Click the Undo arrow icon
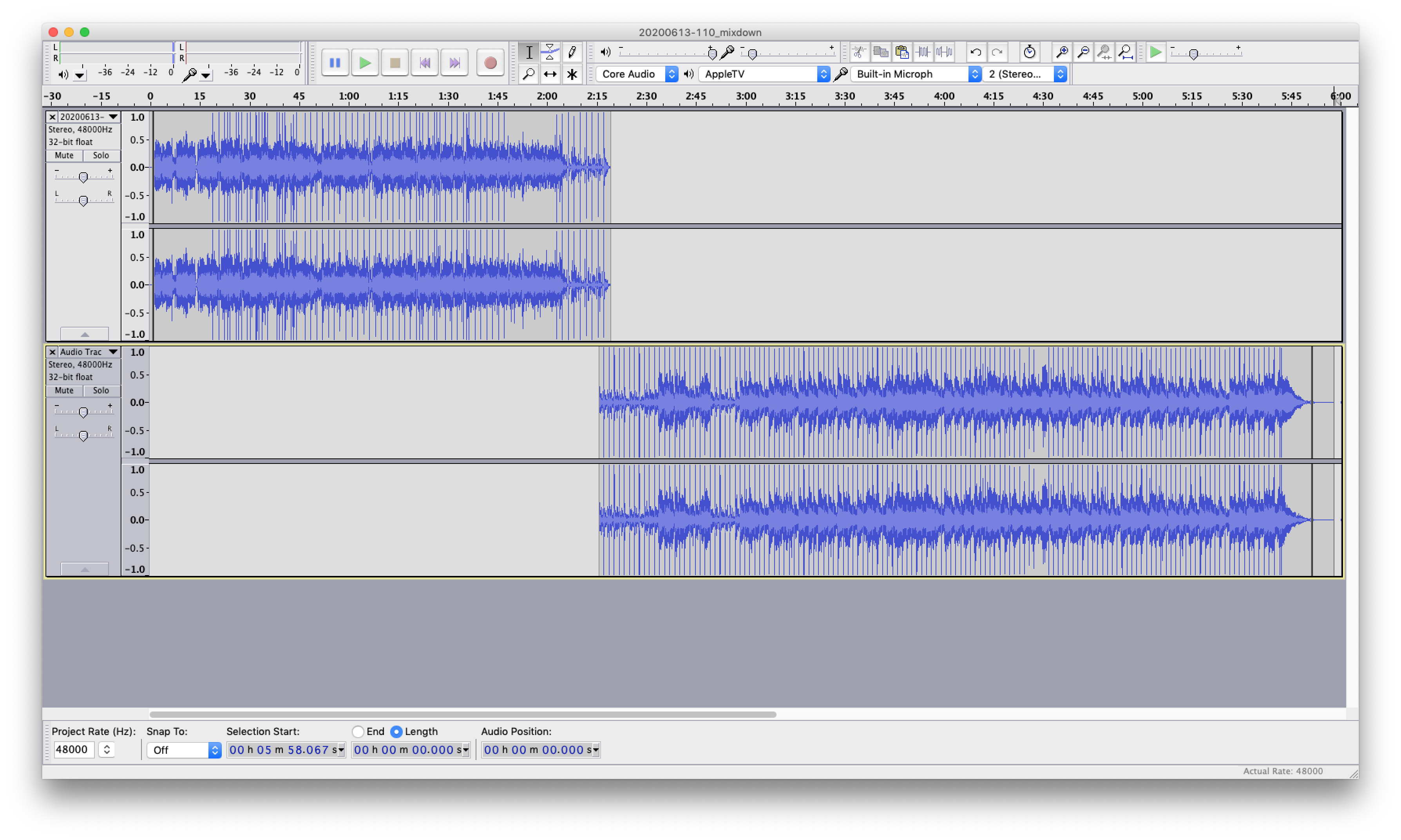Image resolution: width=1401 pixels, height=840 pixels. pos(976,52)
